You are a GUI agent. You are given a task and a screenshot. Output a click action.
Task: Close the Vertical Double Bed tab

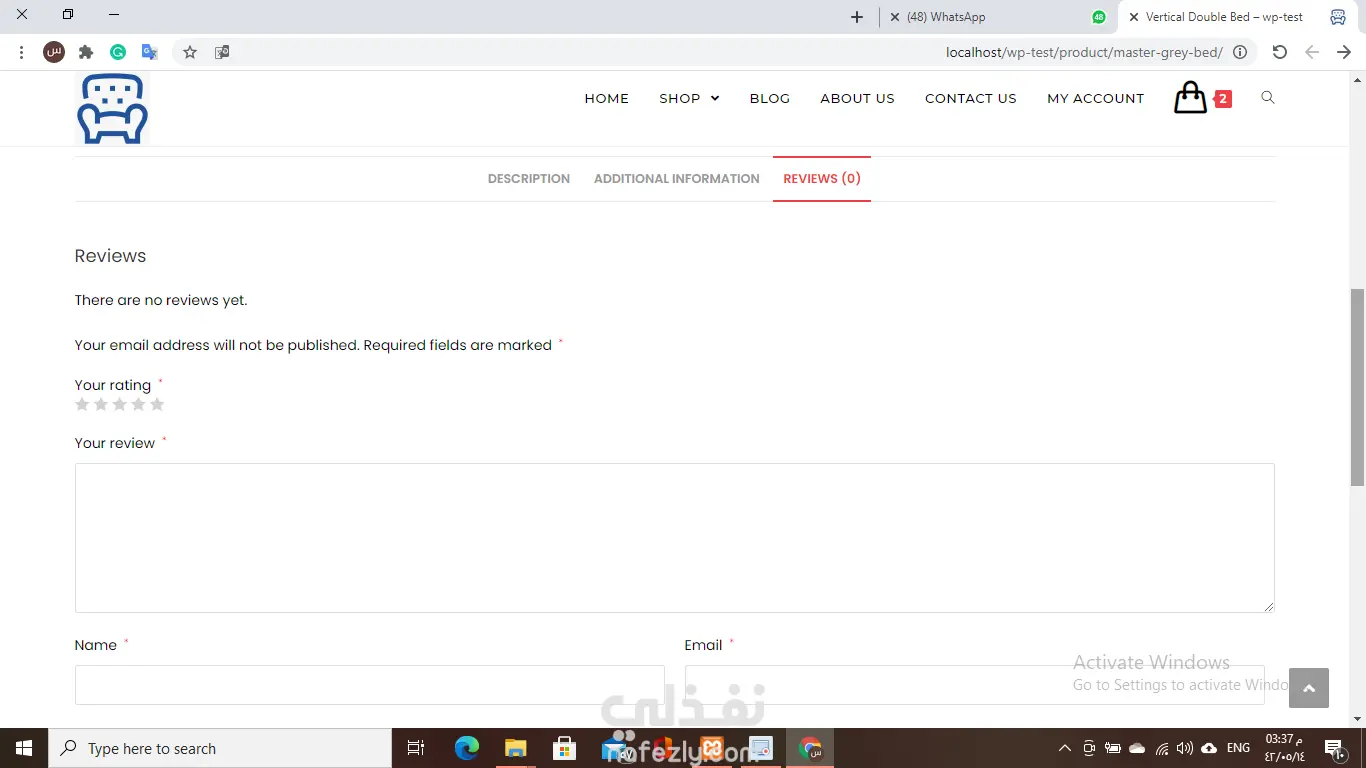(1133, 17)
